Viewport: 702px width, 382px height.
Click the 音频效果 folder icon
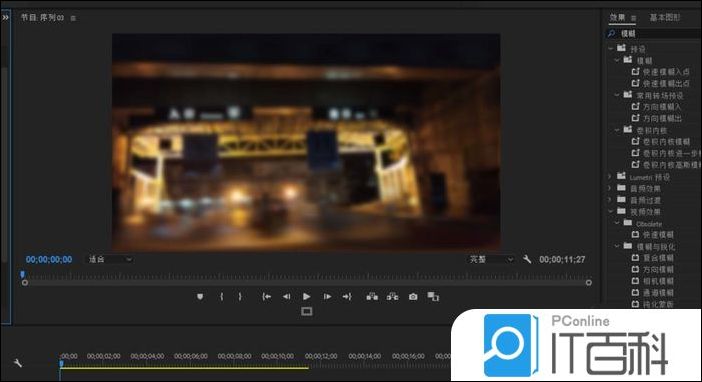point(621,188)
